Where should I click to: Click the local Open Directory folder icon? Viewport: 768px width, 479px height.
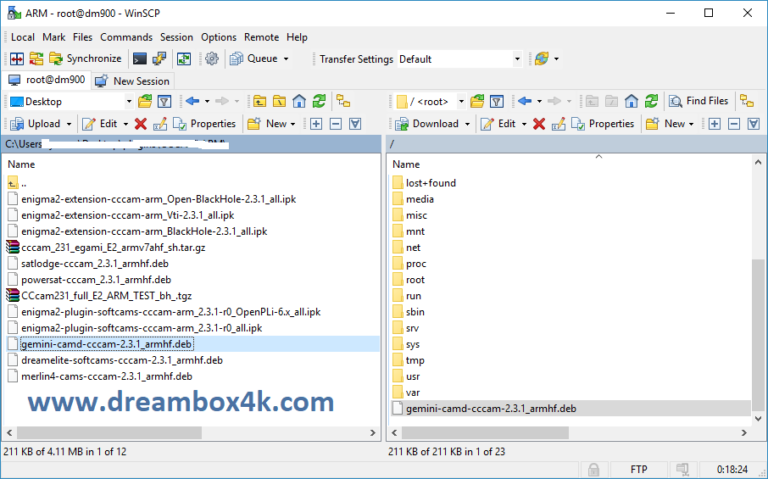pyautogui.click(x=145, y=101)
